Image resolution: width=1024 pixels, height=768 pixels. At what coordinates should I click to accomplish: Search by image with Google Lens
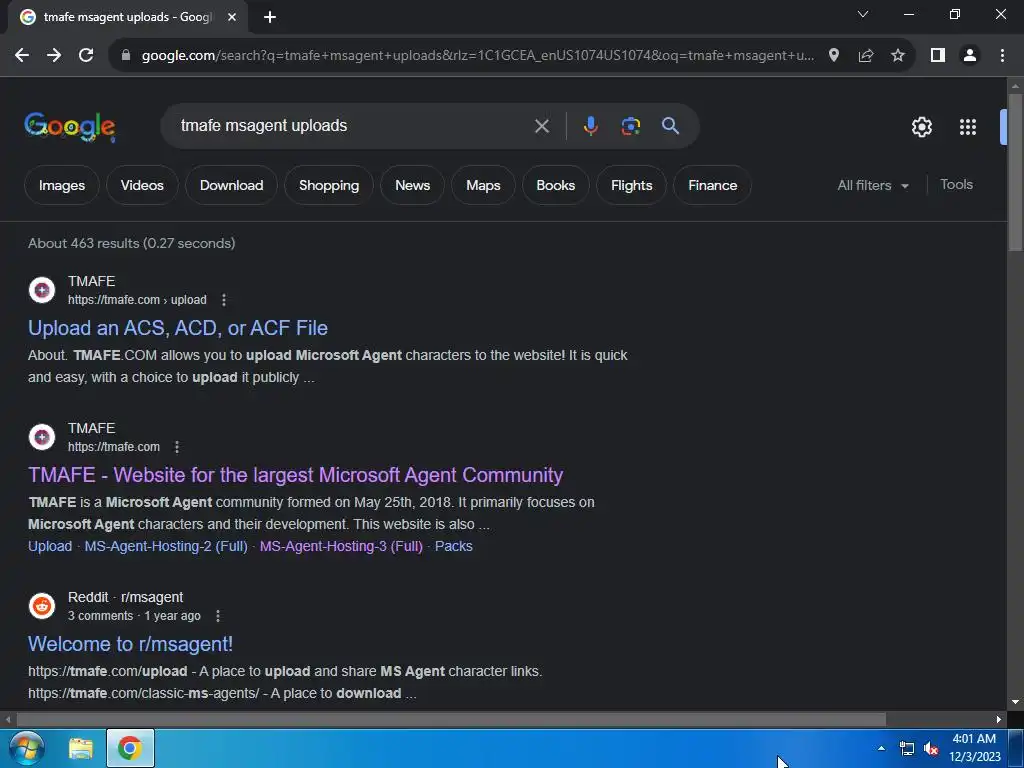click(x=631, y=126)
